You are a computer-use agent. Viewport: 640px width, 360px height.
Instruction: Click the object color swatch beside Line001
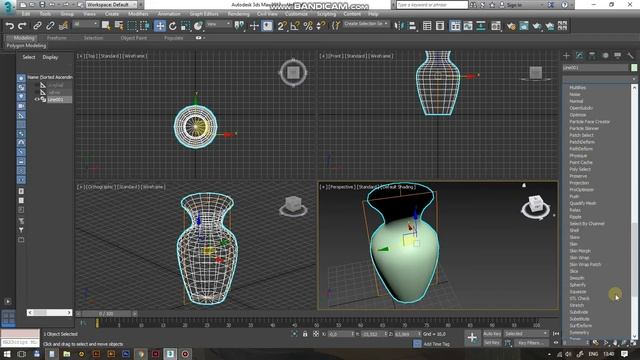coord(634,68)
